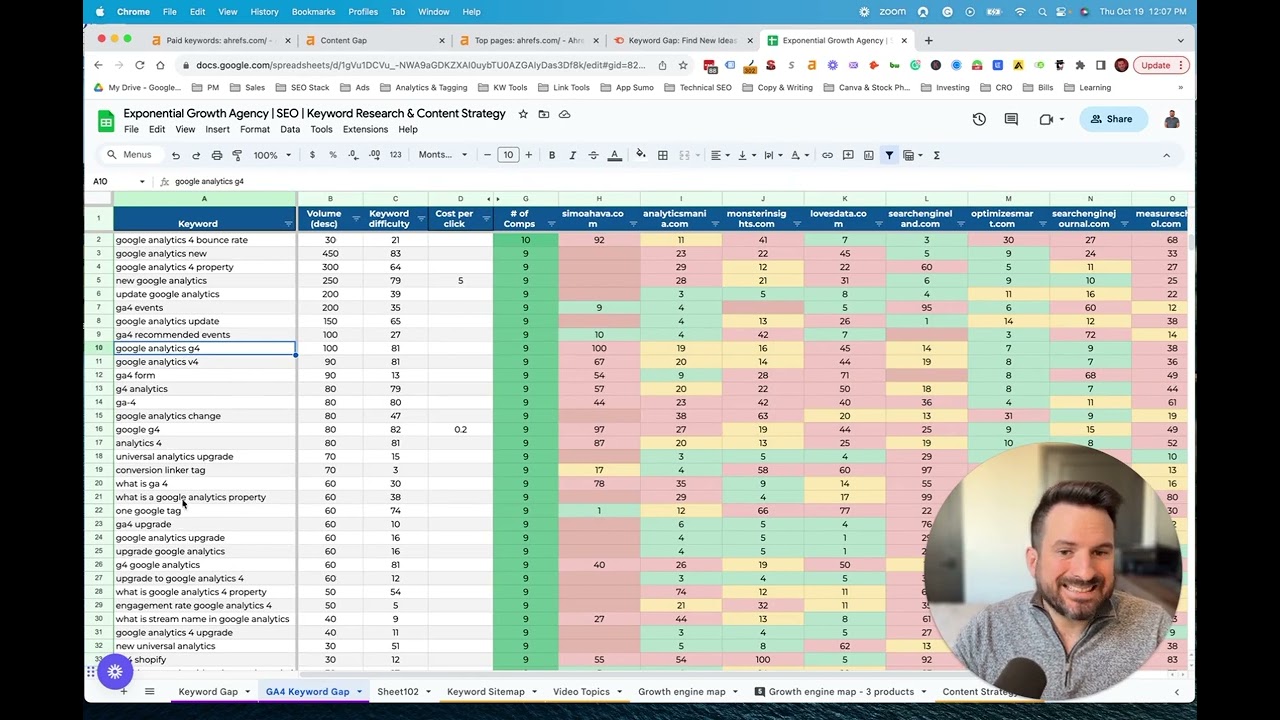Open fill color picker
This screenshot has width=1280, height=720.
pyautogui.click(x=640, y=155)
